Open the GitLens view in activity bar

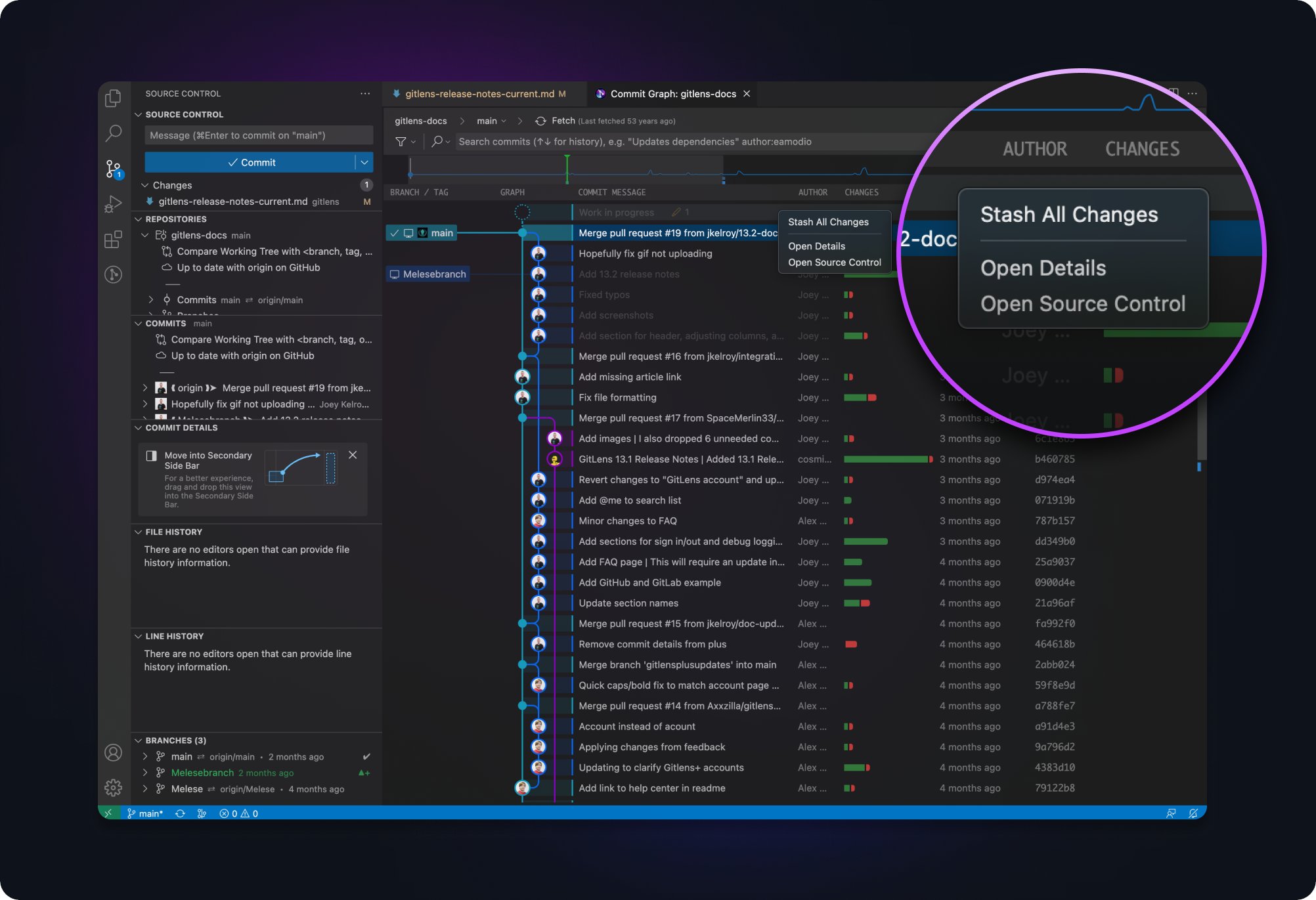click(113, 274)
